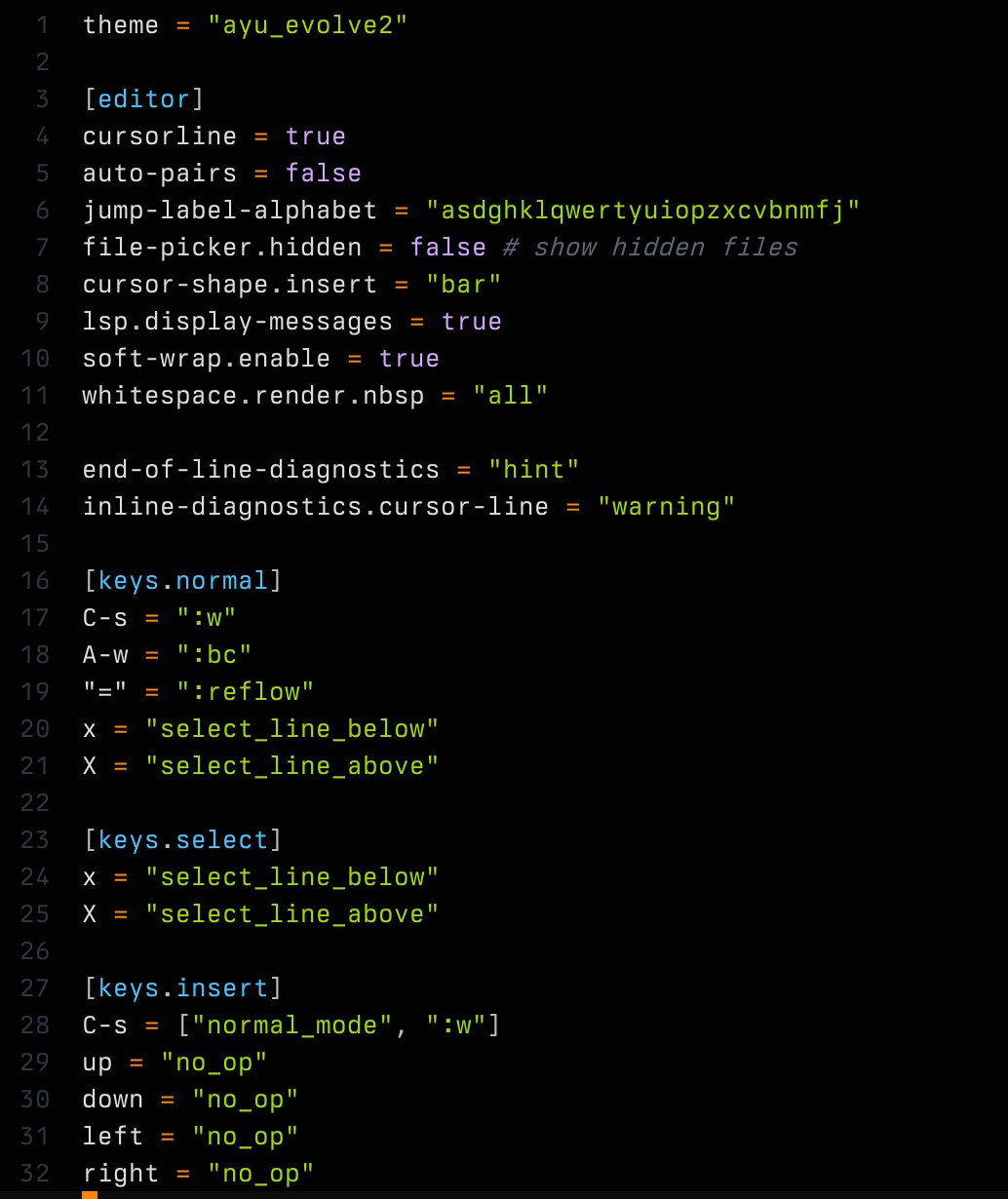Image resolution: width=1008 pixels, height=1199 pixels.
Task: Click the false value after auto-pairs
Action: point(324,174)
